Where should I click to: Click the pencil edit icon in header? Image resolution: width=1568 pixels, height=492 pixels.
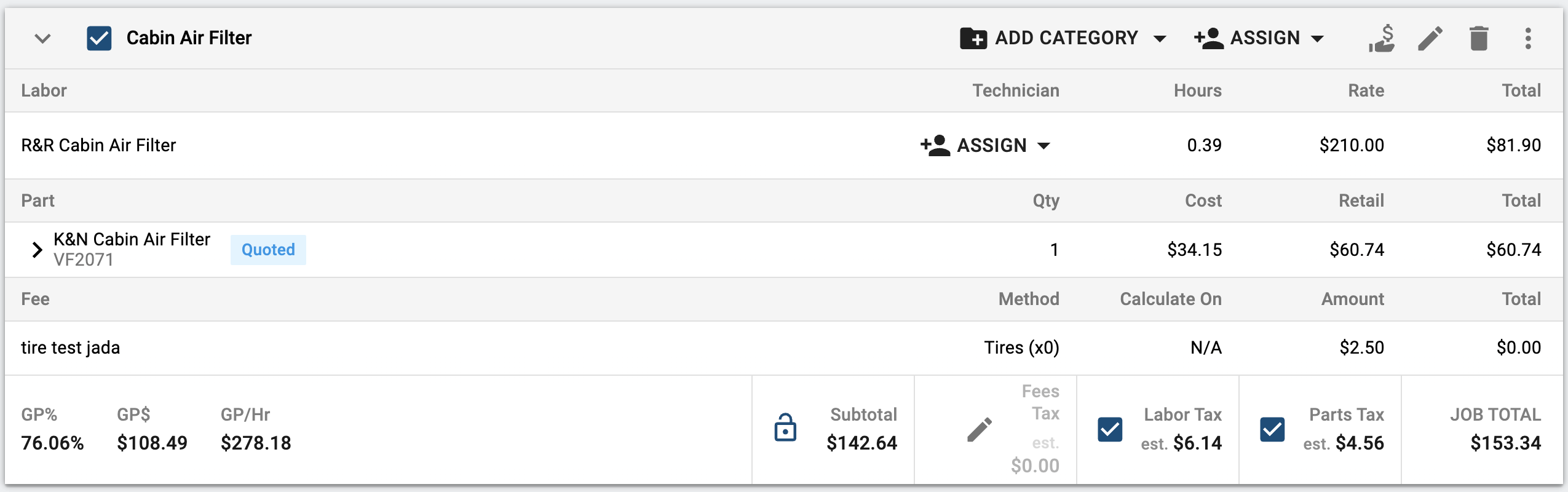[1430, 38]
